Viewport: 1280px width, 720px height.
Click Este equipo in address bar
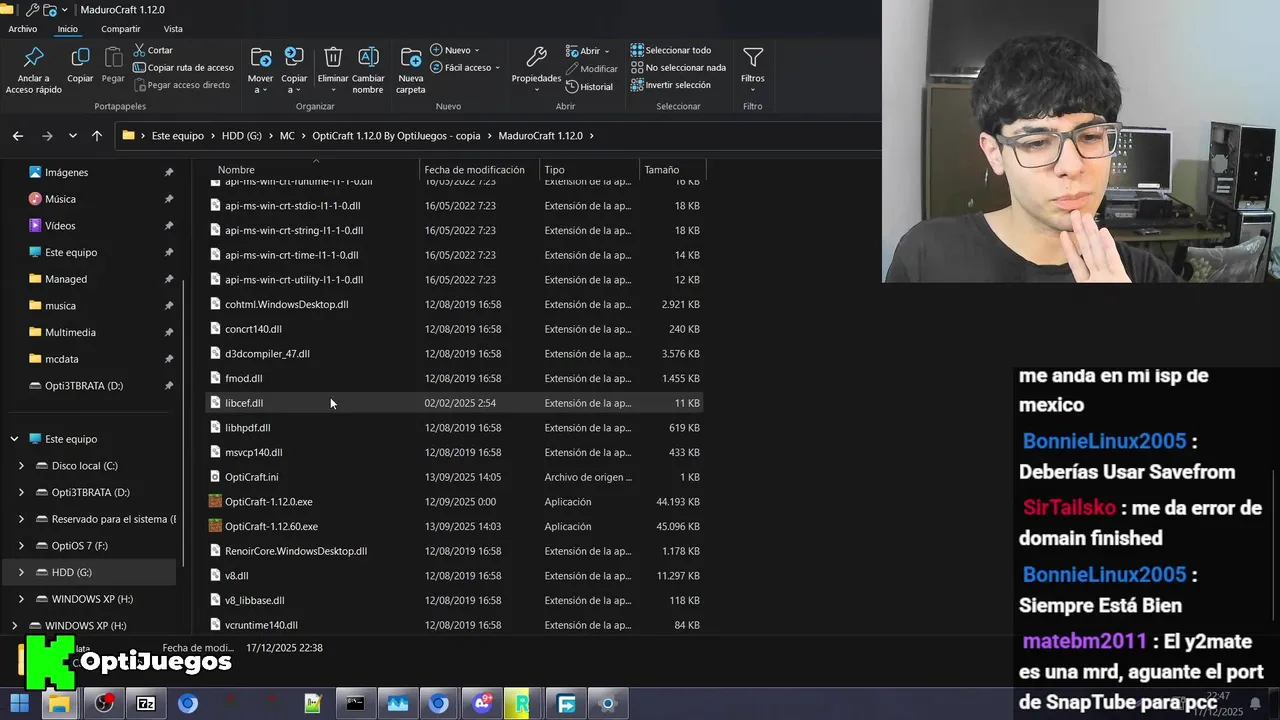click(x=177, y=136)
